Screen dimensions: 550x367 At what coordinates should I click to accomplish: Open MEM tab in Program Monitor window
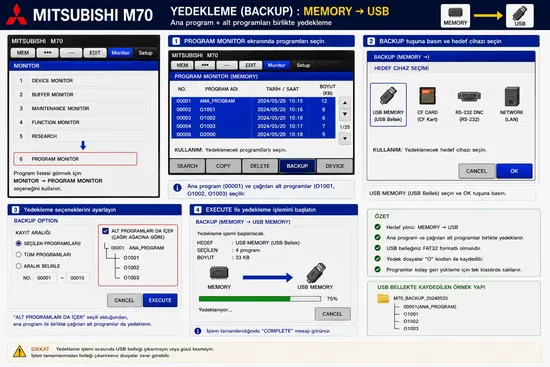(182, 65)
